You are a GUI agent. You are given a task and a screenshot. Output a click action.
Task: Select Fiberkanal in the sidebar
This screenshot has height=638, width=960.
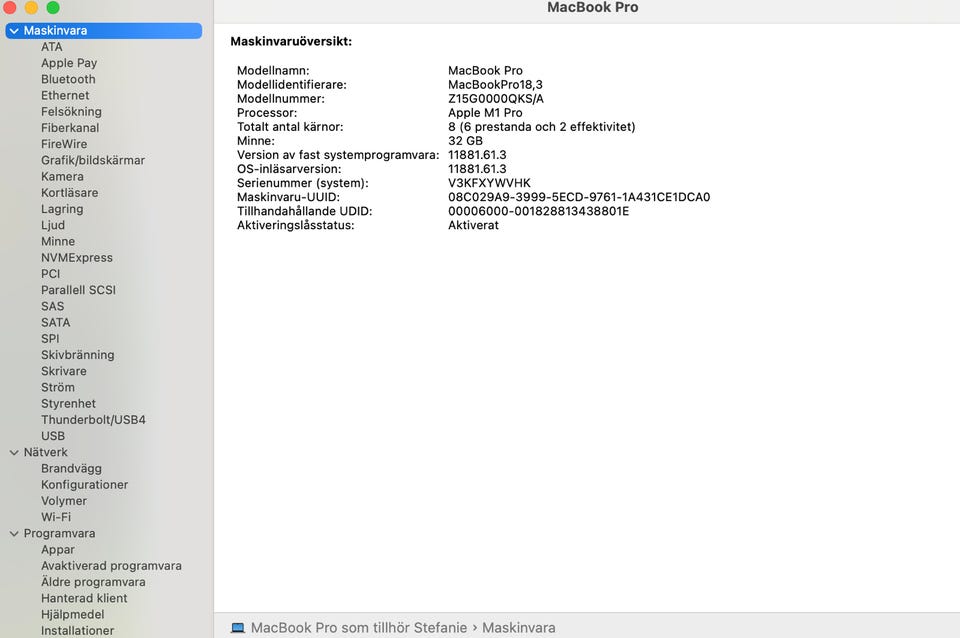[70, 128]
